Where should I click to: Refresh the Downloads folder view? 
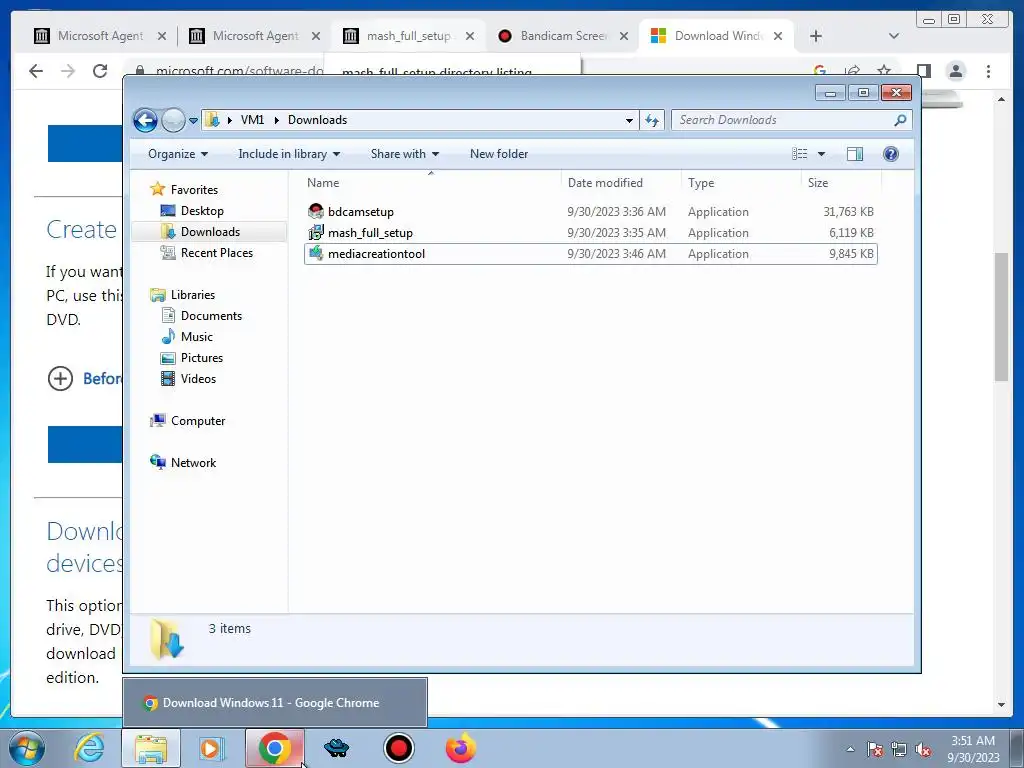pos(652,120)
